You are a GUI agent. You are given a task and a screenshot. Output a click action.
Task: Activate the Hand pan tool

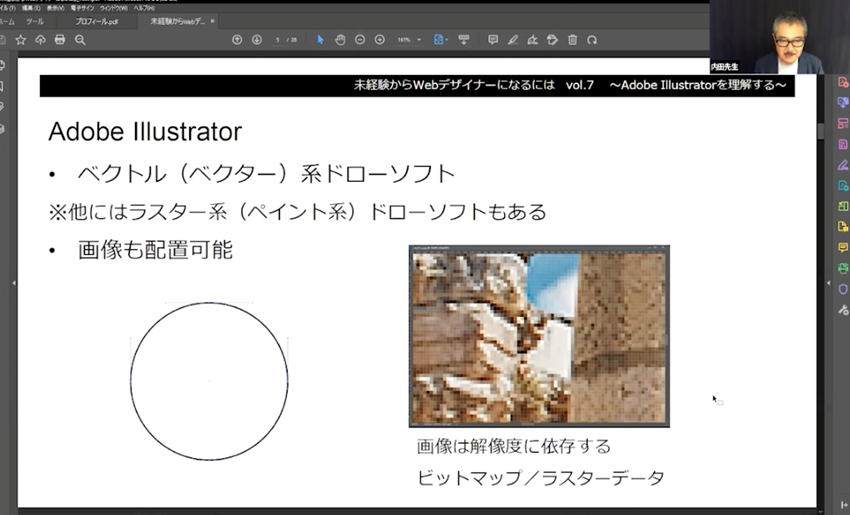pos(340,40)
